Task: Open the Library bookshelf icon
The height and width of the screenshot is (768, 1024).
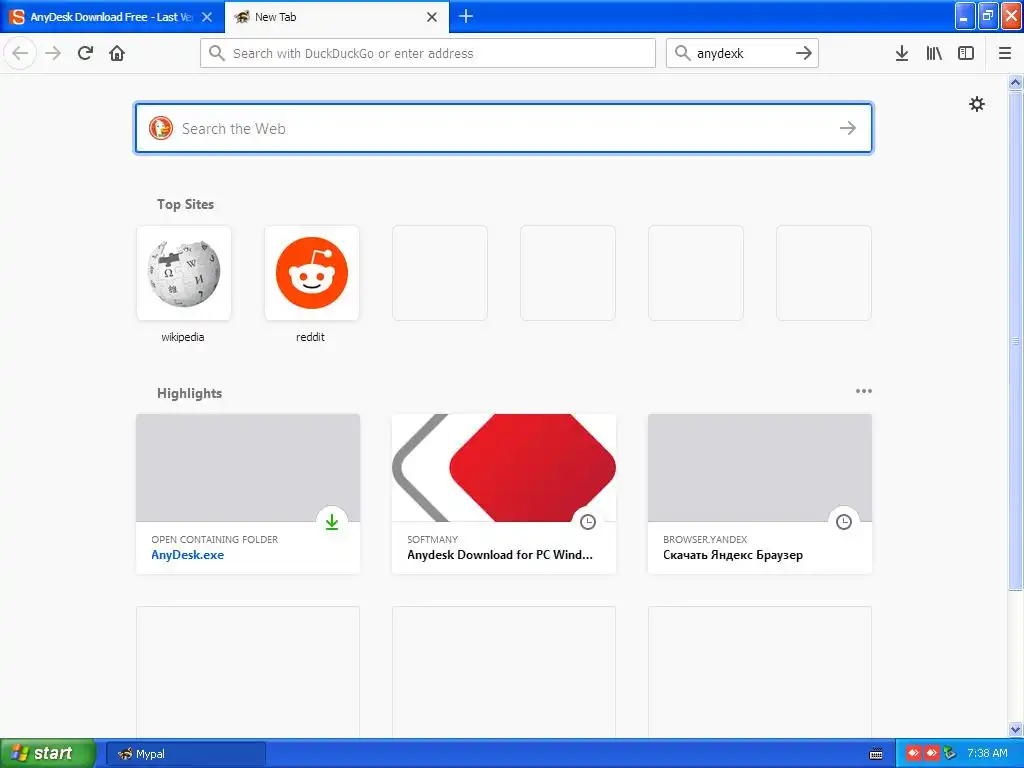Action: coord(934,53)
